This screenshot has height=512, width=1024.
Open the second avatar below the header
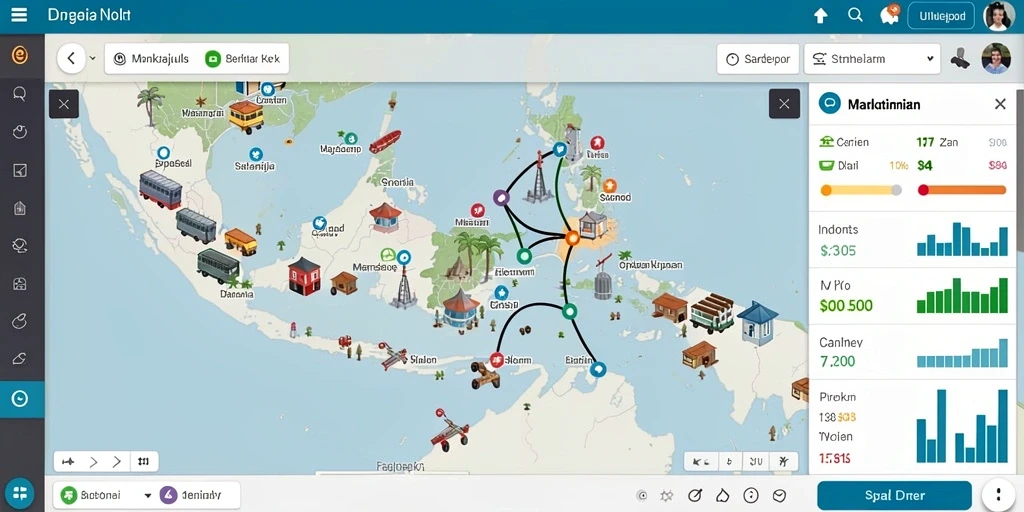click(x=996, y=59)
